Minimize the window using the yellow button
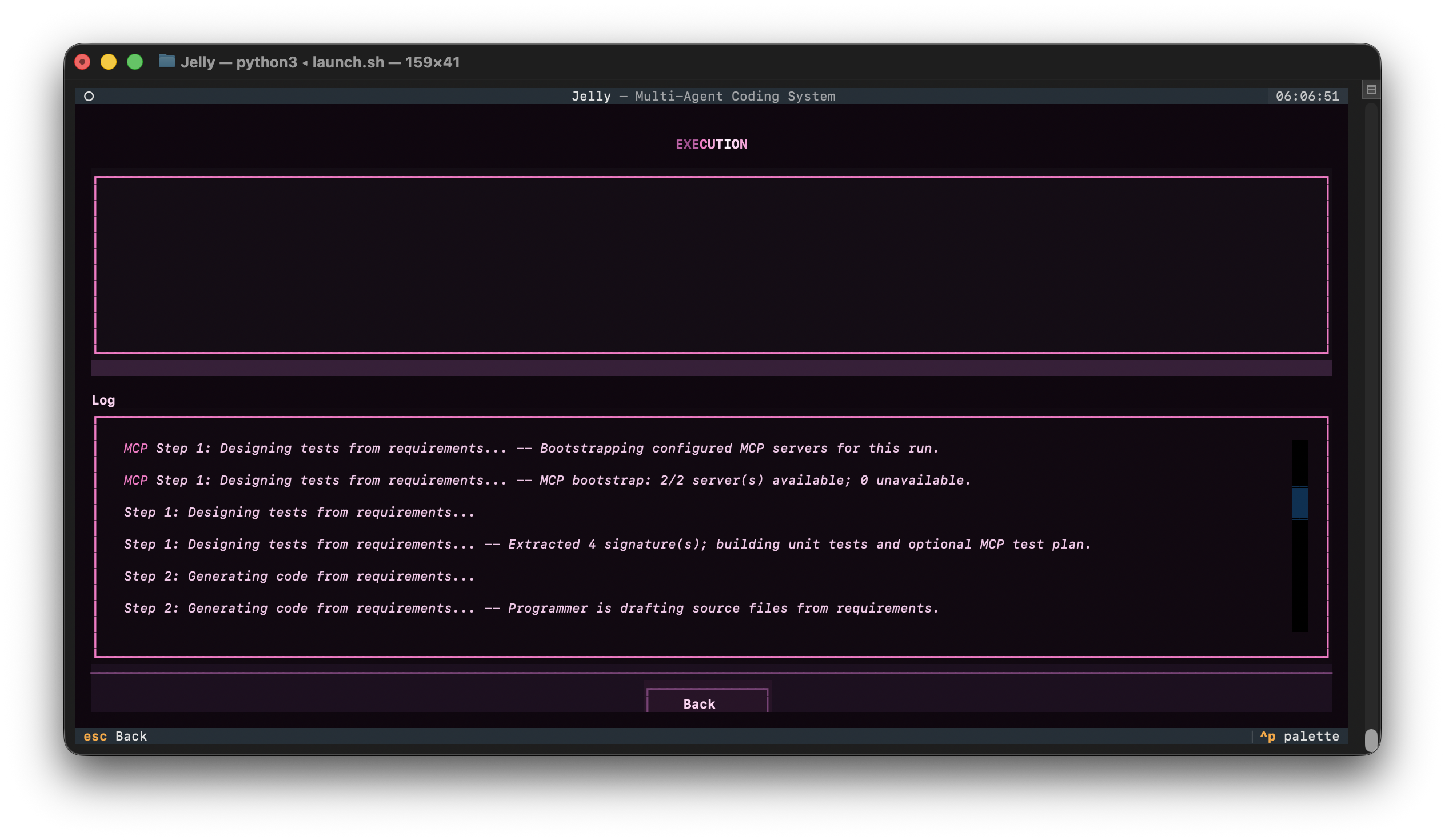1445x840 pixels. (x=109, y=62)
